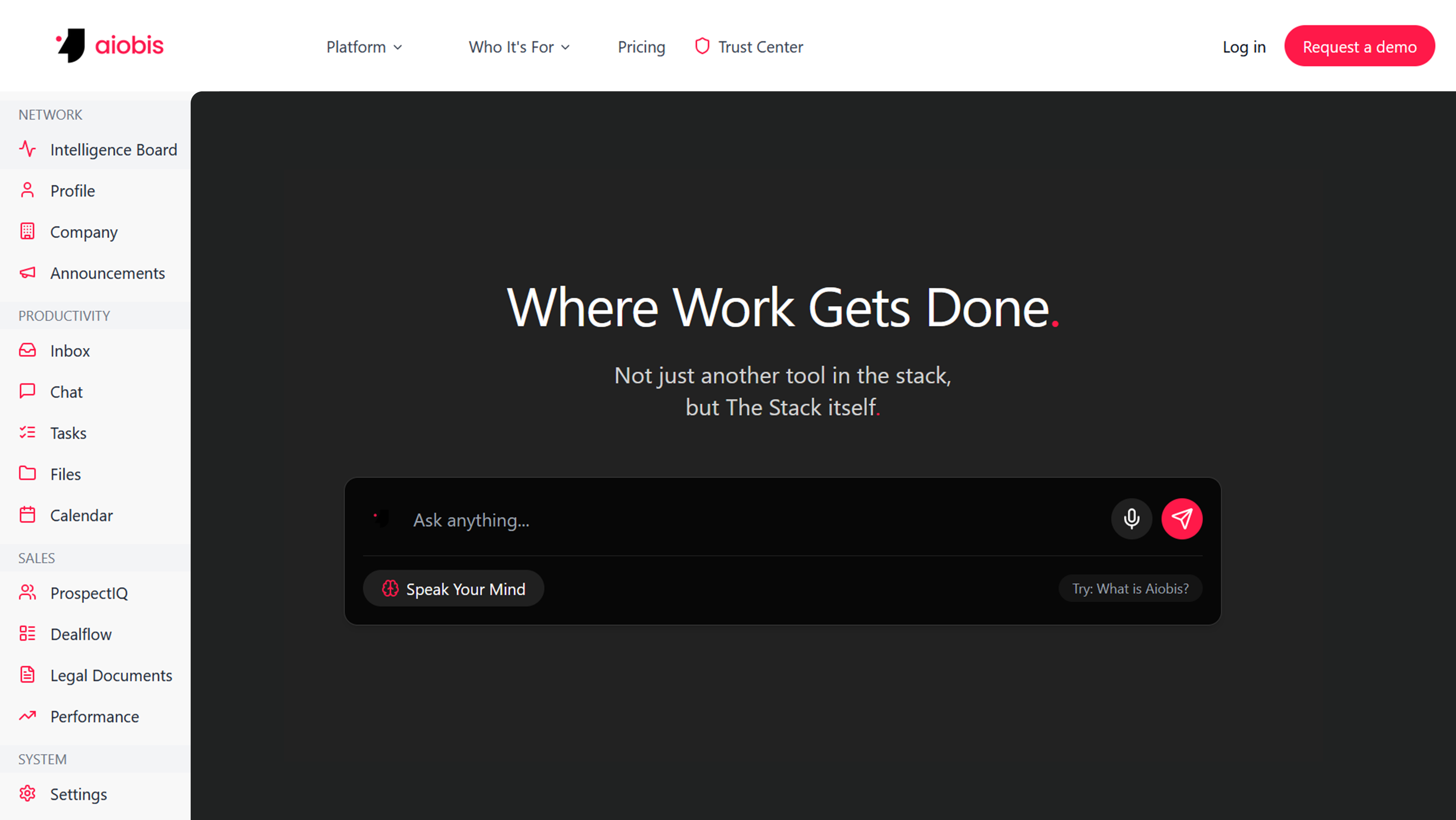
Task: Open the Pricing page
Action: point(641,47)
